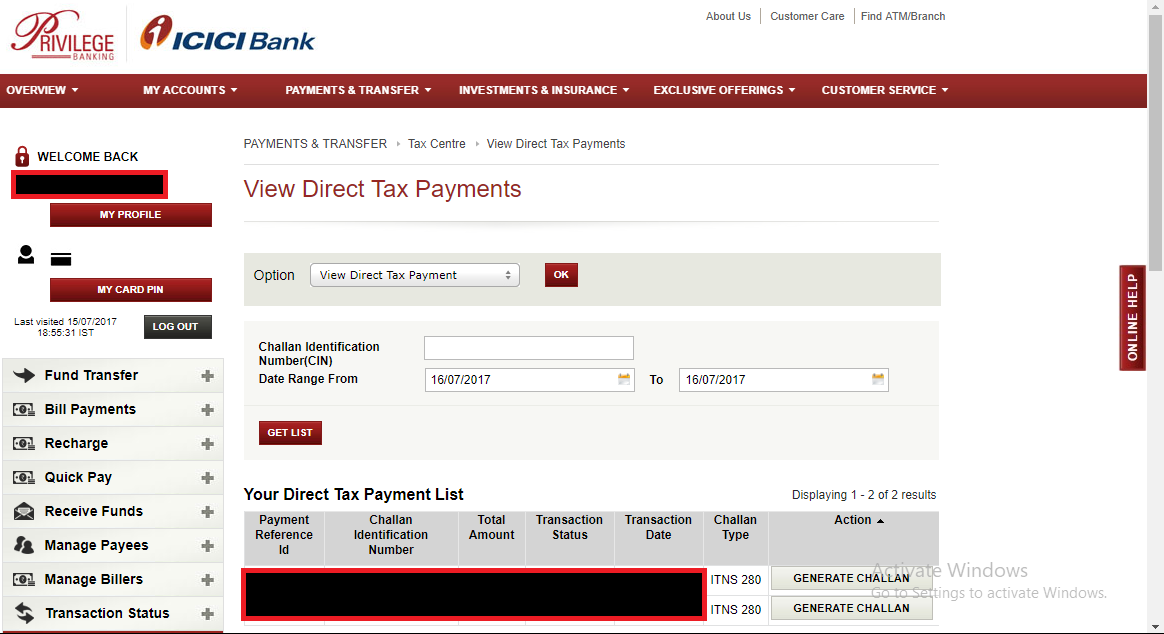Viewport: 1164px width, 634px height.
Task: Click the MY PROFILE button
Action: coord(131,215)
